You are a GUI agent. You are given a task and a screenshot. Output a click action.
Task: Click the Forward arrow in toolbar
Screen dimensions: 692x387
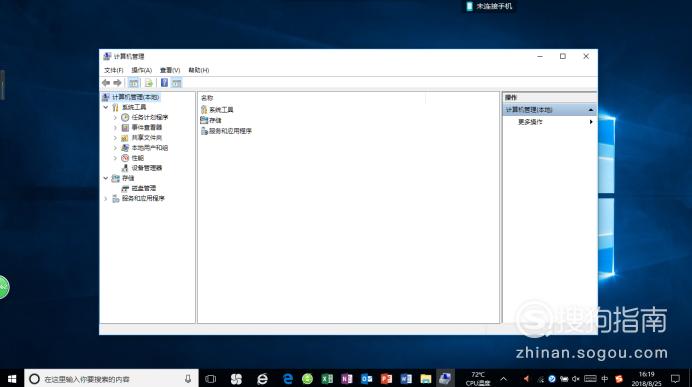(117, 83)
